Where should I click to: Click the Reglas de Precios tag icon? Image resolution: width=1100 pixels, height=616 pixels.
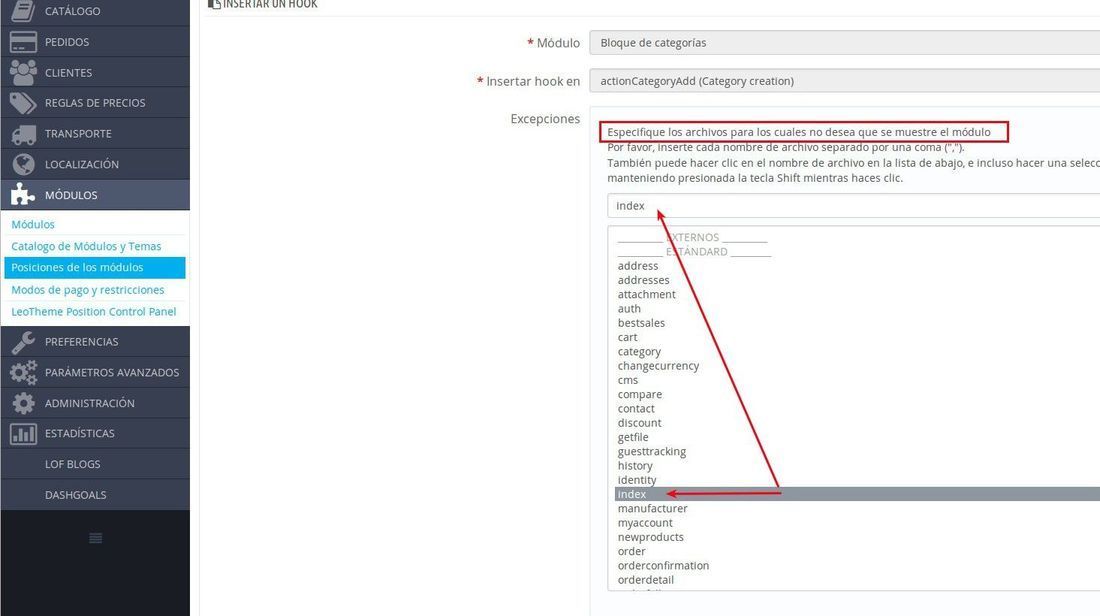[23, 103]
